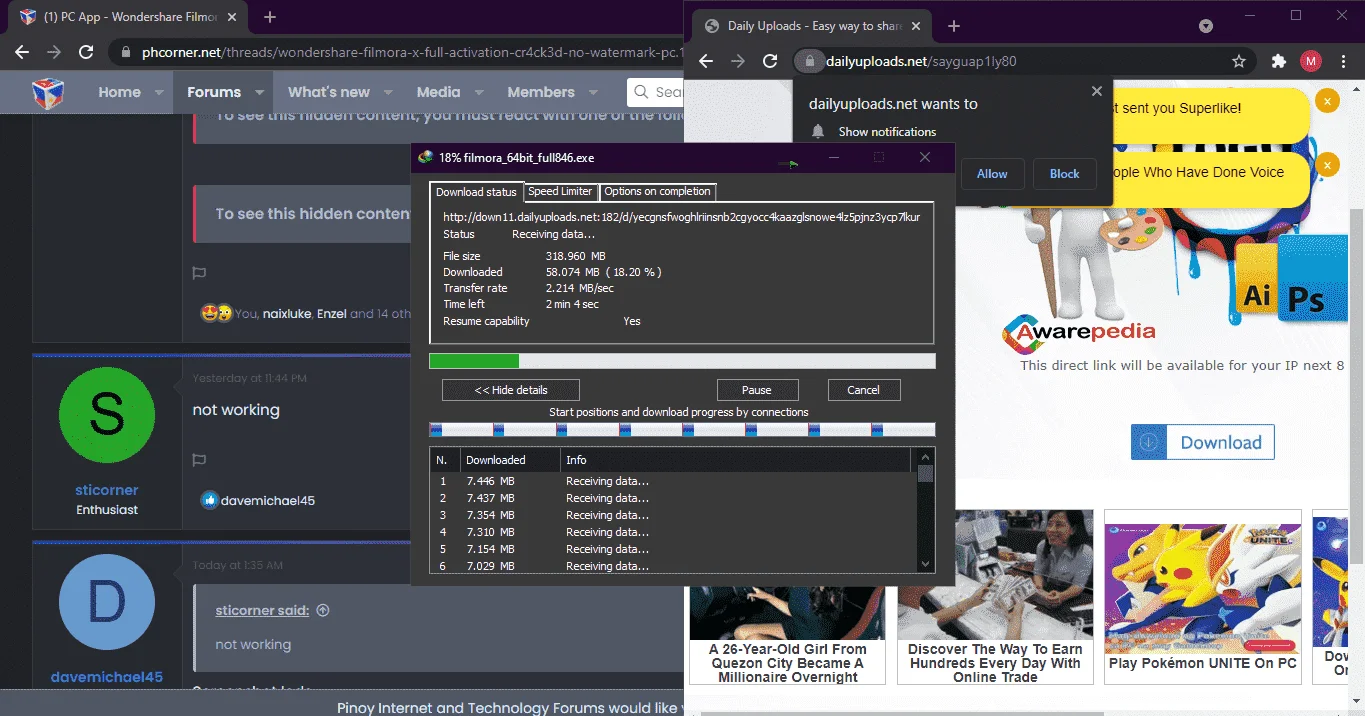The height and width of the screenshot is (716, 1365).
Task: Pause the filmora download
Action: pos(757,390)
